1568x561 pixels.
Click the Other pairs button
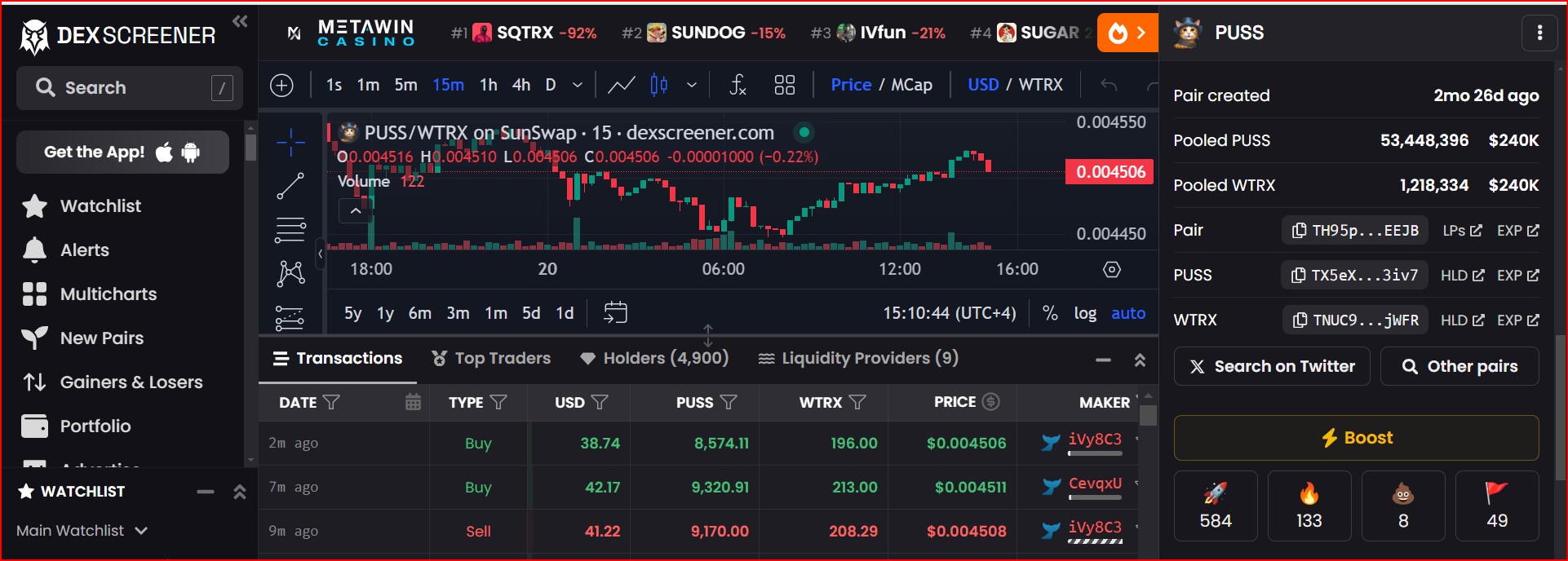tap(1459, 366)
